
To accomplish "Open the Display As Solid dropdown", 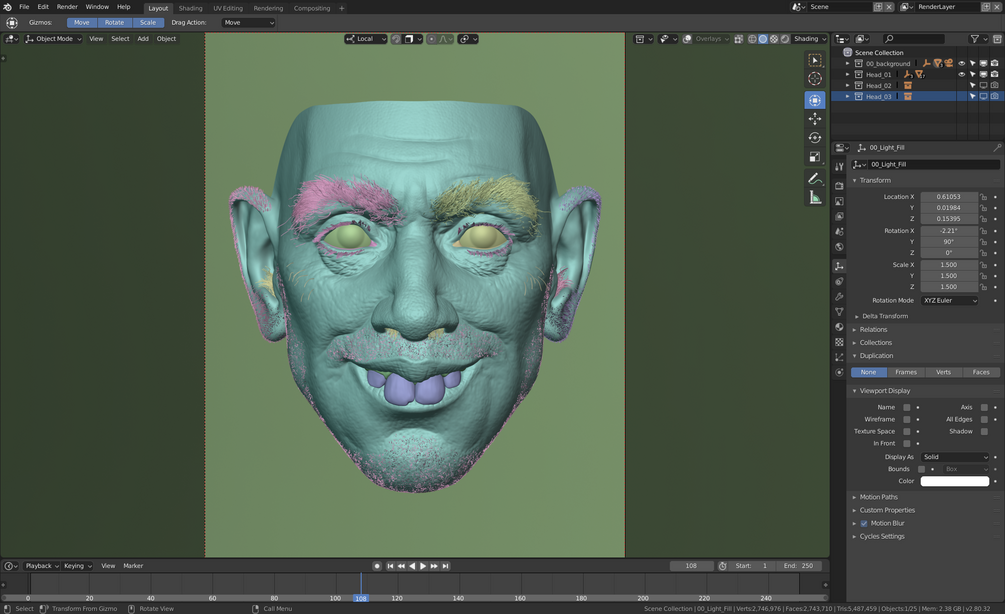I will 955,457.
